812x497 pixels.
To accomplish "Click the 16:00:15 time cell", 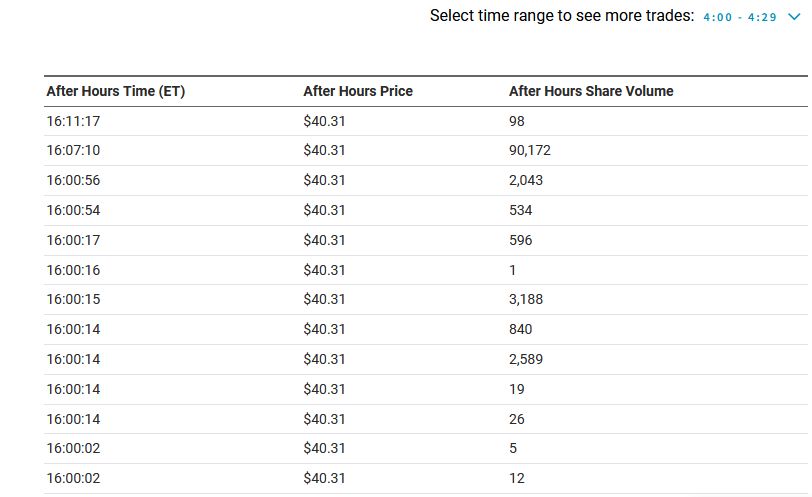I will click(73, 300).
